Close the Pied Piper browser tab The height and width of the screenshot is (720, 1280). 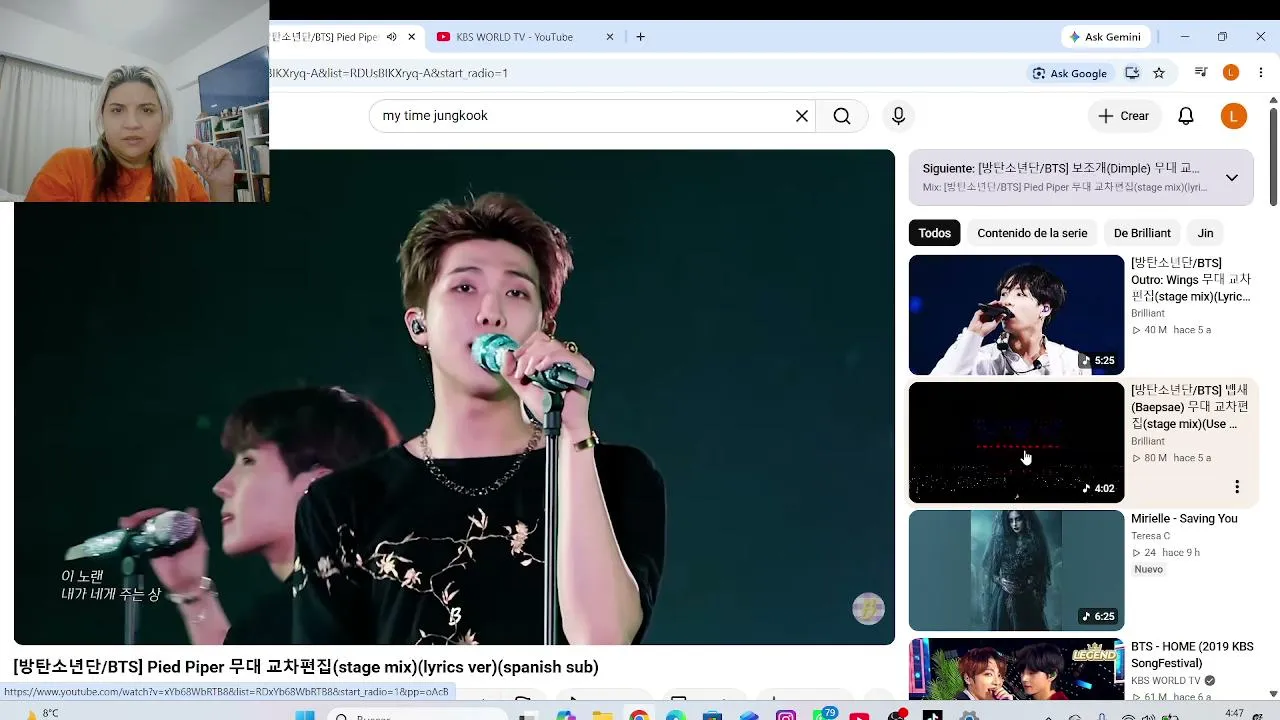(x=411, y=37)
